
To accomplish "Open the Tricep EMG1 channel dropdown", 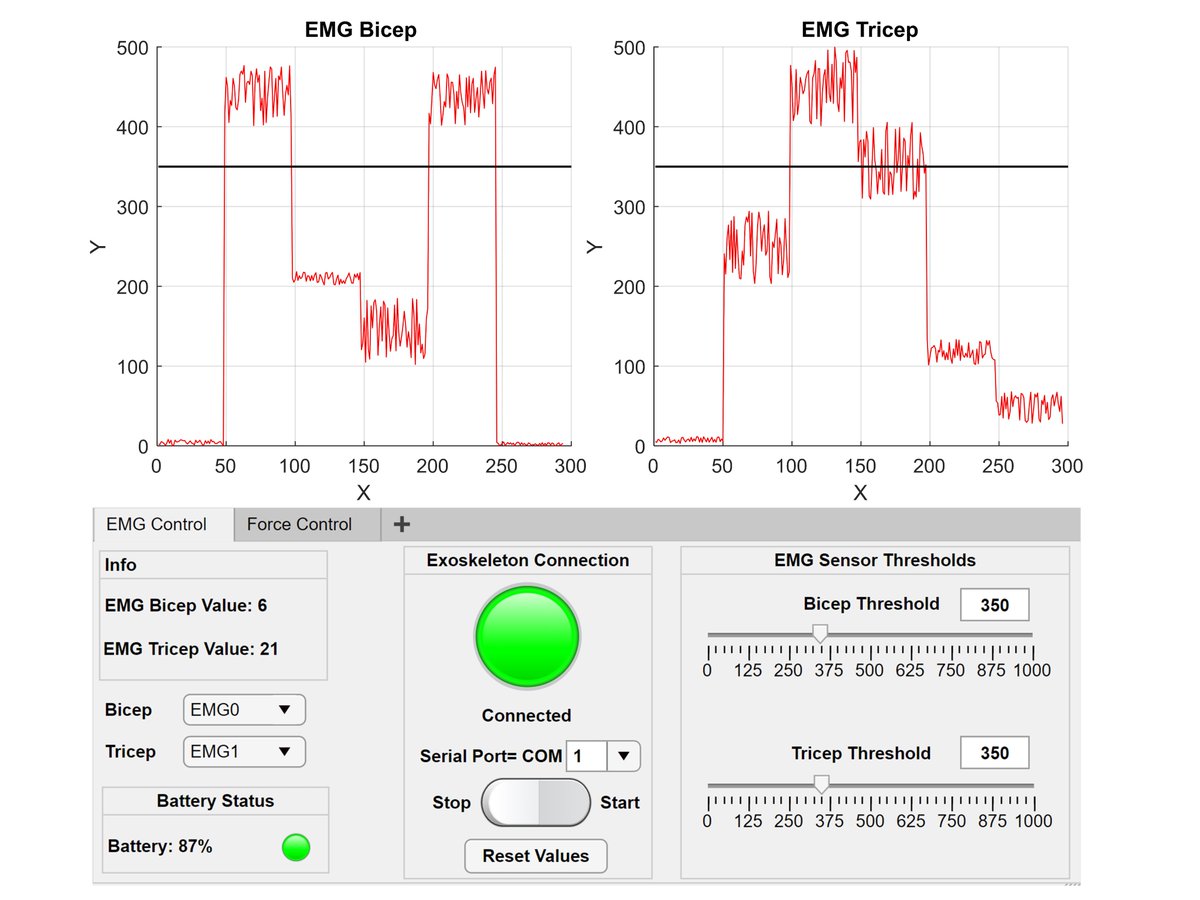I will coord(245,751).
